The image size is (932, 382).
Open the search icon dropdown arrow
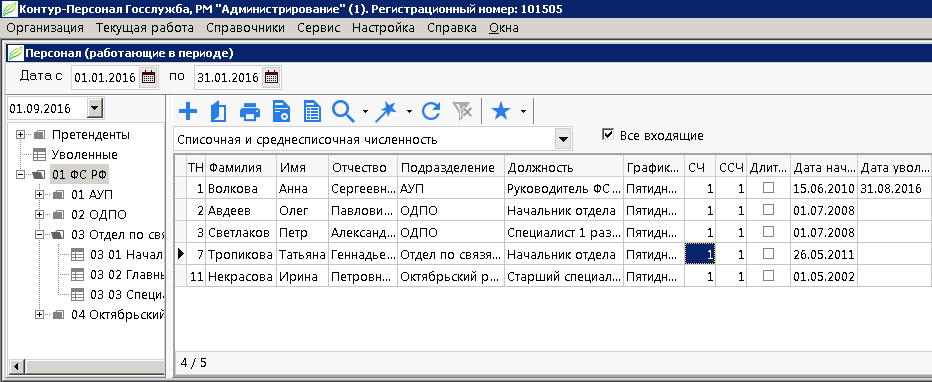click(365, 111)
